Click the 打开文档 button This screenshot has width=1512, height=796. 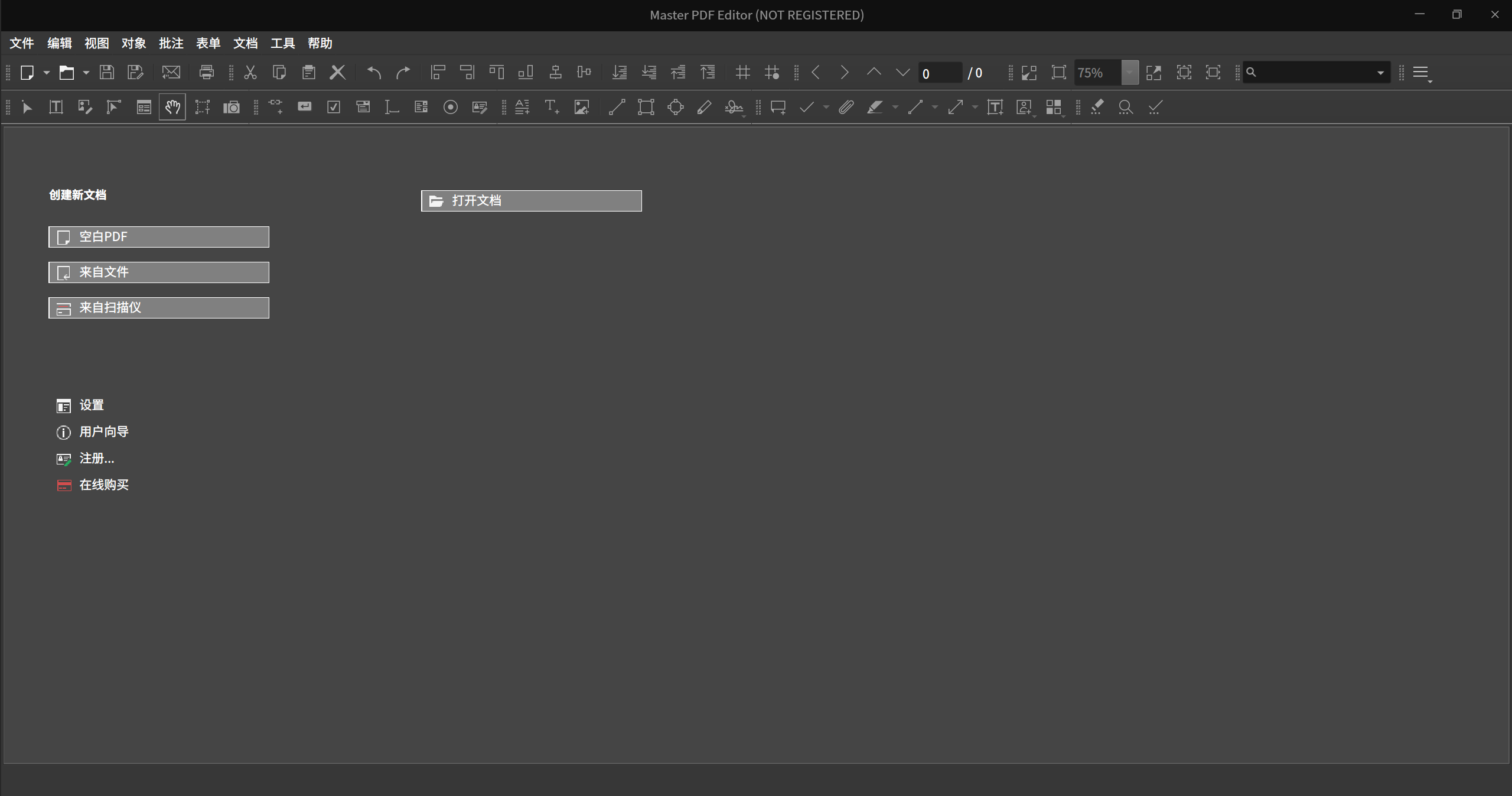point(532,201)
